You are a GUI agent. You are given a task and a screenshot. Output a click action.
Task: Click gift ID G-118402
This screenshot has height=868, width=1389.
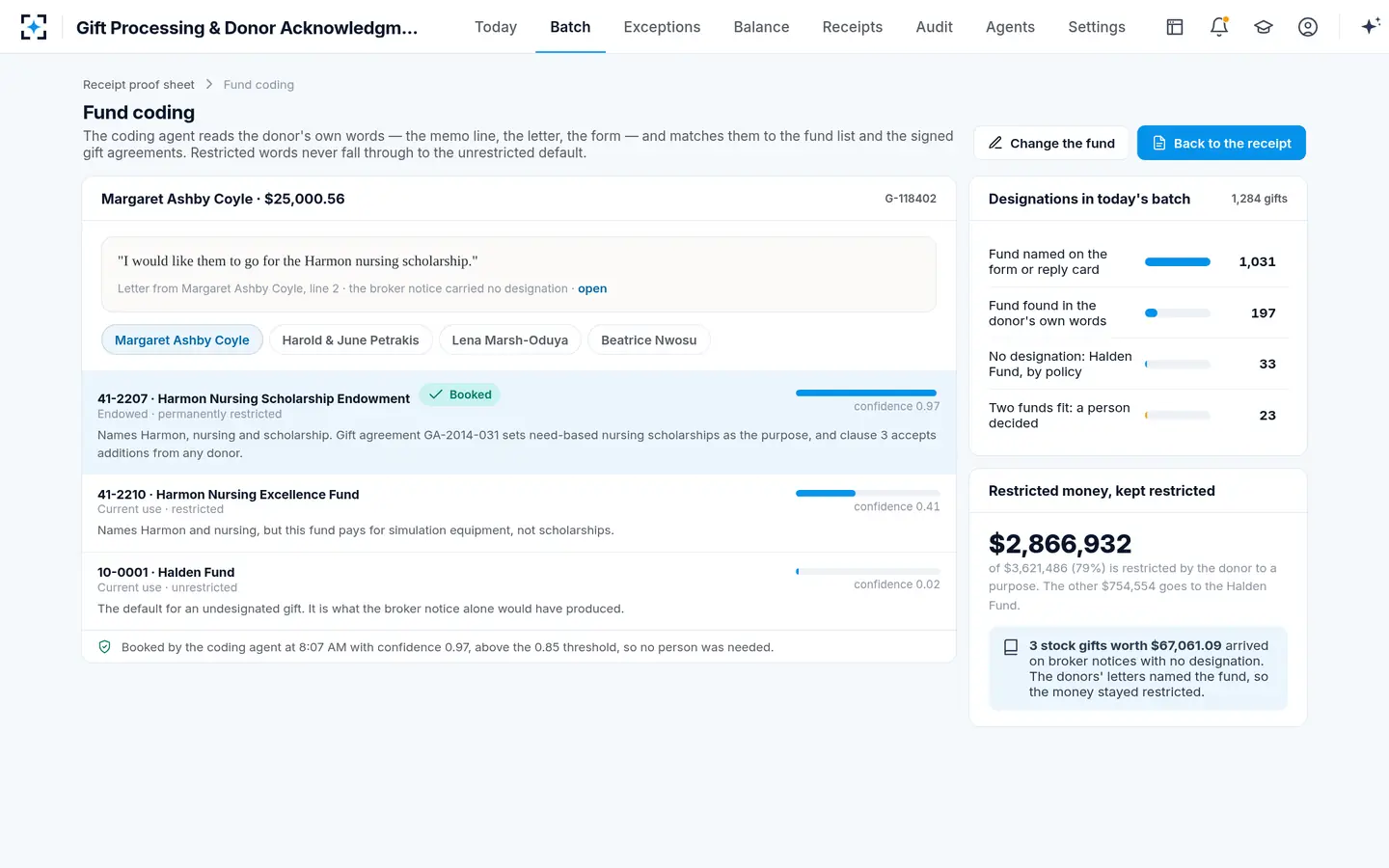click(x=911, y=199)
